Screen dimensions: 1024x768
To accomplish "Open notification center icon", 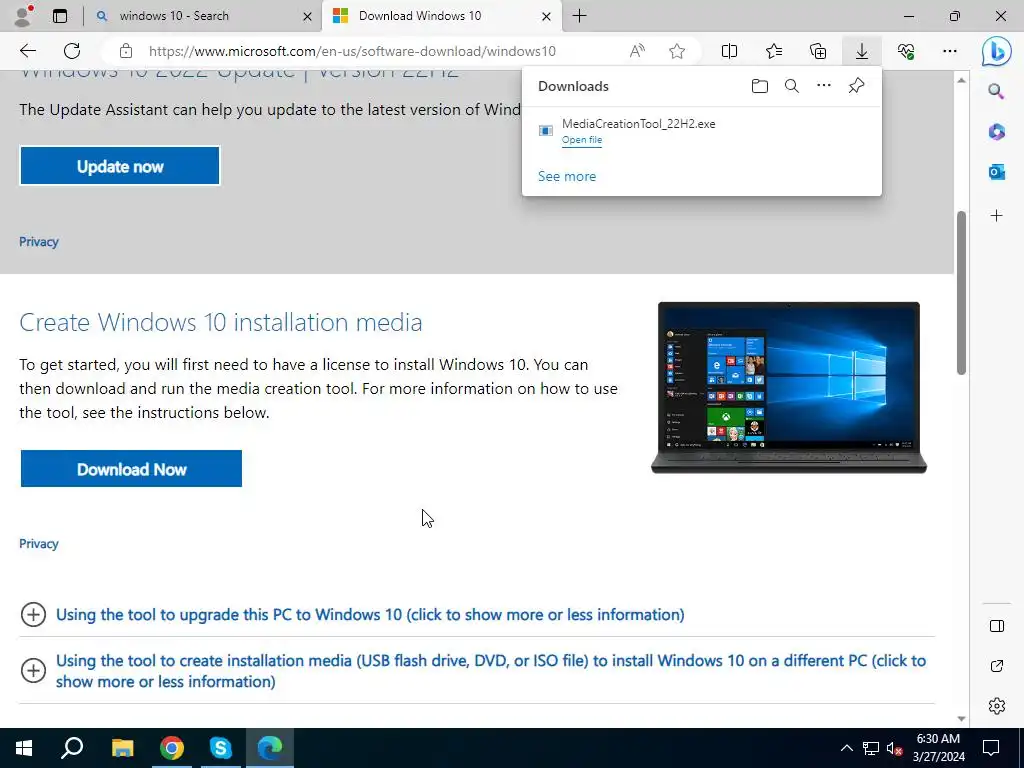I will 991,748.
